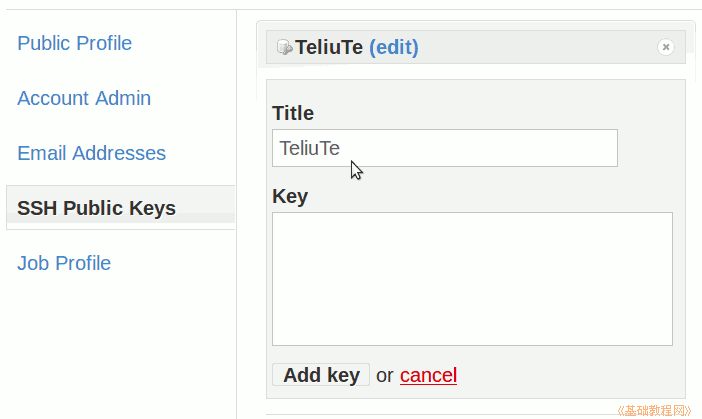
Task: Go to Account Admin settings
Action: pyautogui.click(x=84, y=98)
